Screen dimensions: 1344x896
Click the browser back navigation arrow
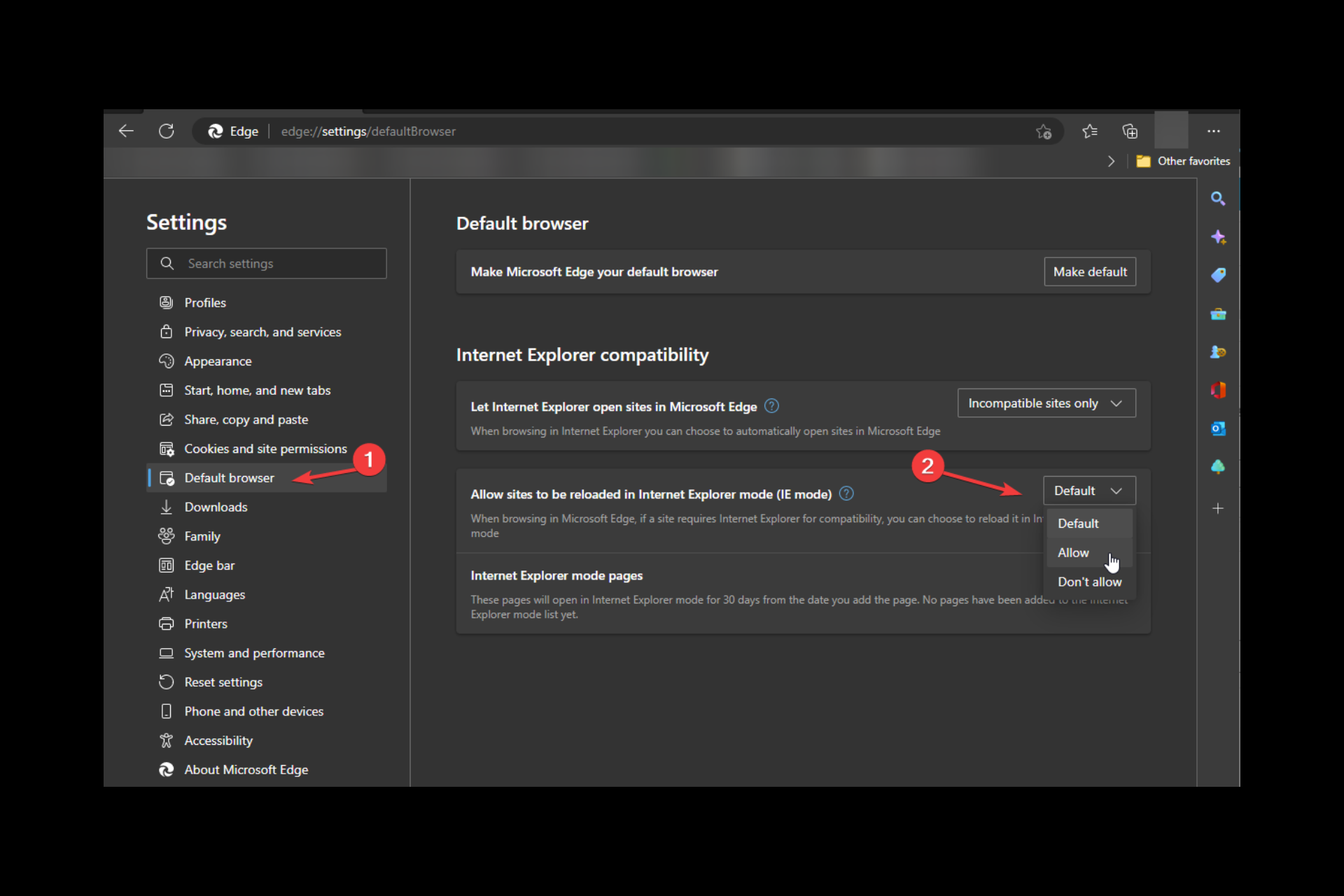[x=125, y=130]
